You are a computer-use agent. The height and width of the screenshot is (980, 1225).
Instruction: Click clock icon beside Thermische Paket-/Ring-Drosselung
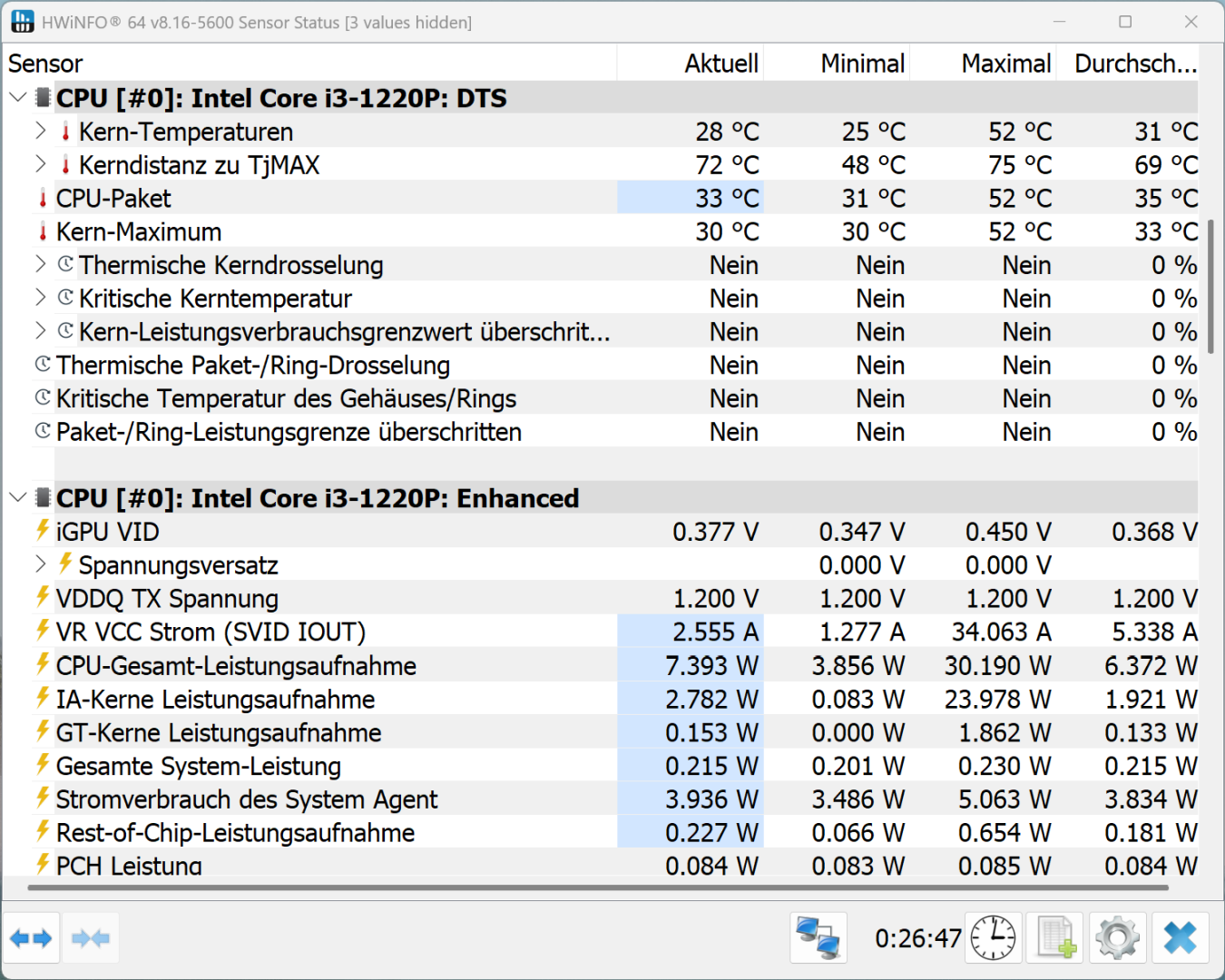point(43,364)
